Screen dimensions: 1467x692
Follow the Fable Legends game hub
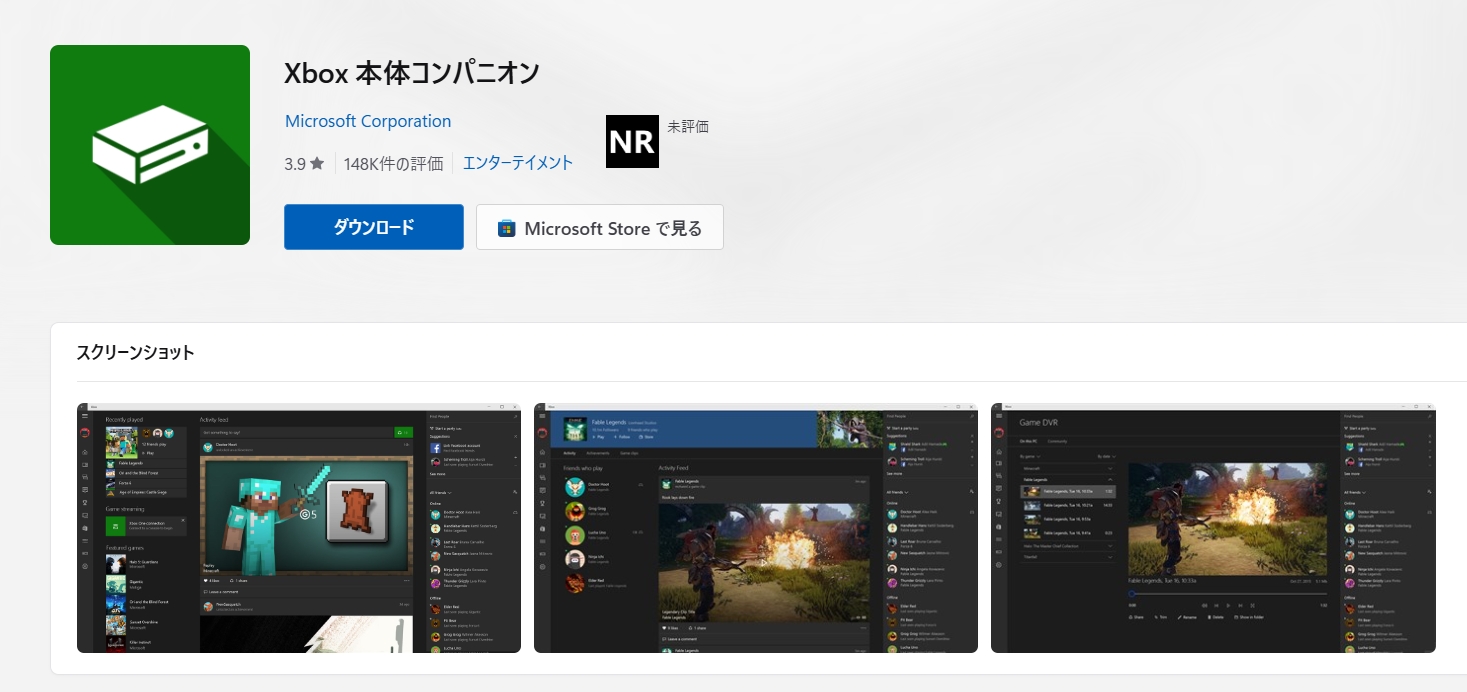621,436
